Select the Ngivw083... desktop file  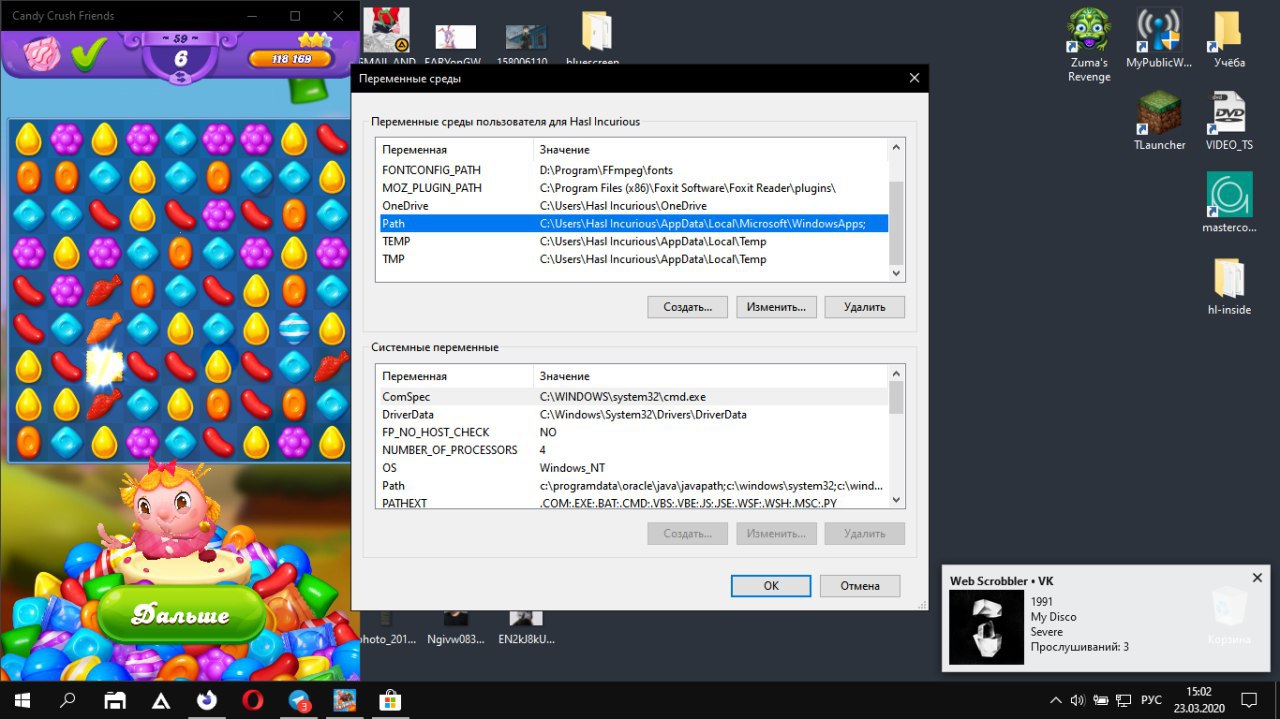tap(456, 626)
